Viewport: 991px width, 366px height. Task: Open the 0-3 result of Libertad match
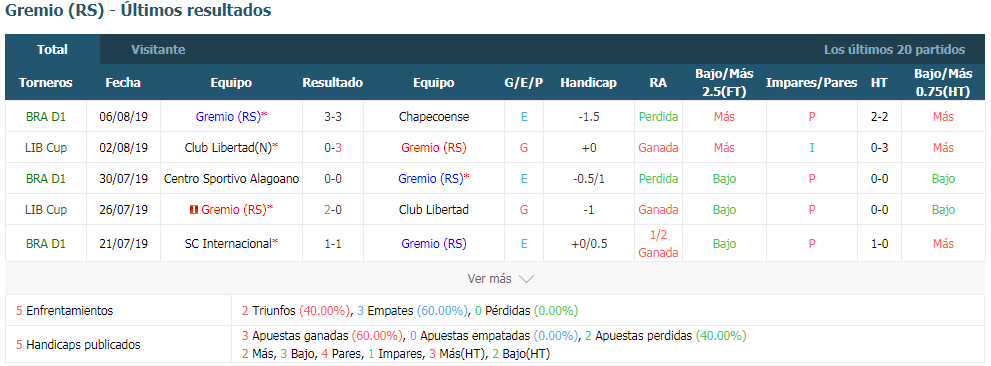point(332,148)
